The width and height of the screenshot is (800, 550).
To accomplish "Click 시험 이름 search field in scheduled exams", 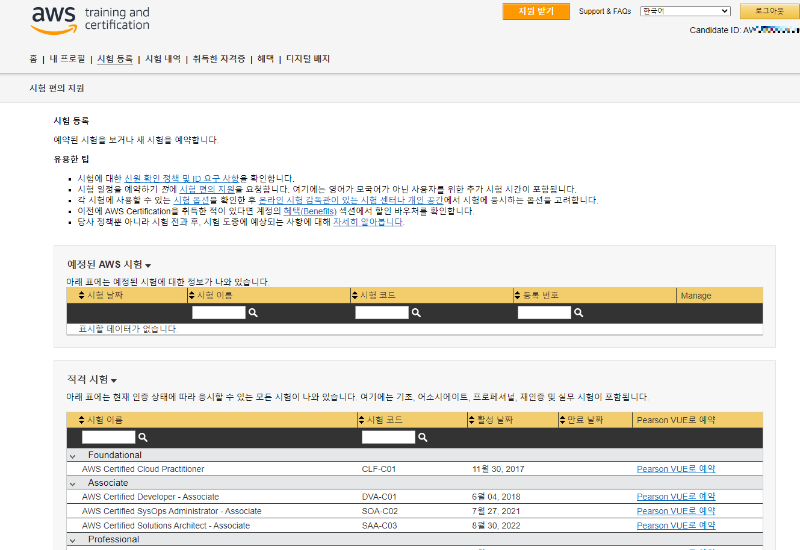I will [x=219, y=313].
